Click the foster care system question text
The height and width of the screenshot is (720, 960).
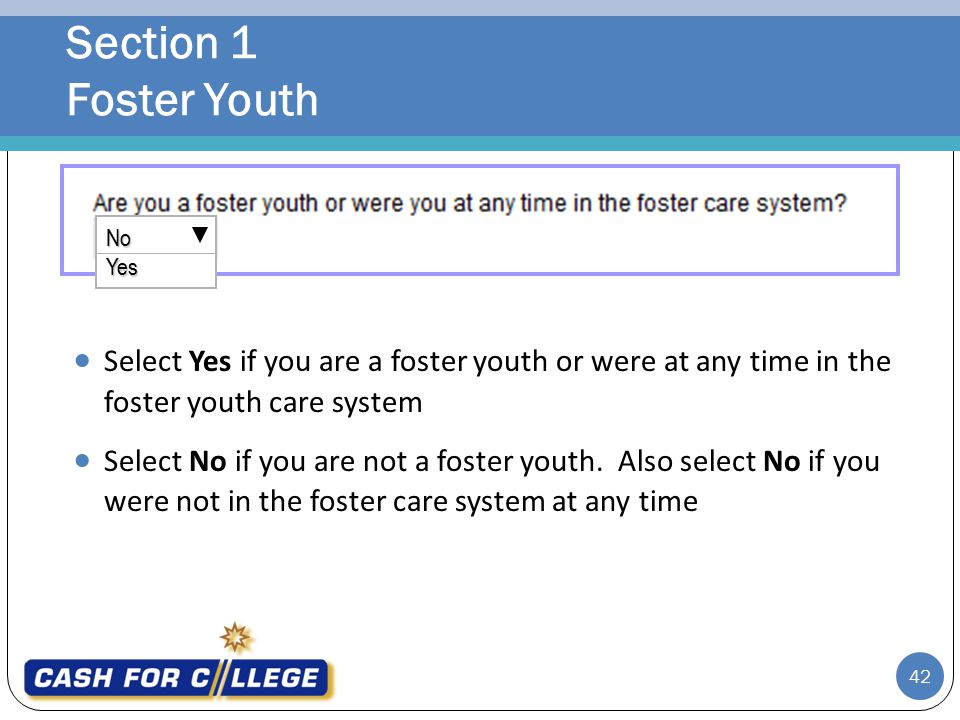[470, 203]
